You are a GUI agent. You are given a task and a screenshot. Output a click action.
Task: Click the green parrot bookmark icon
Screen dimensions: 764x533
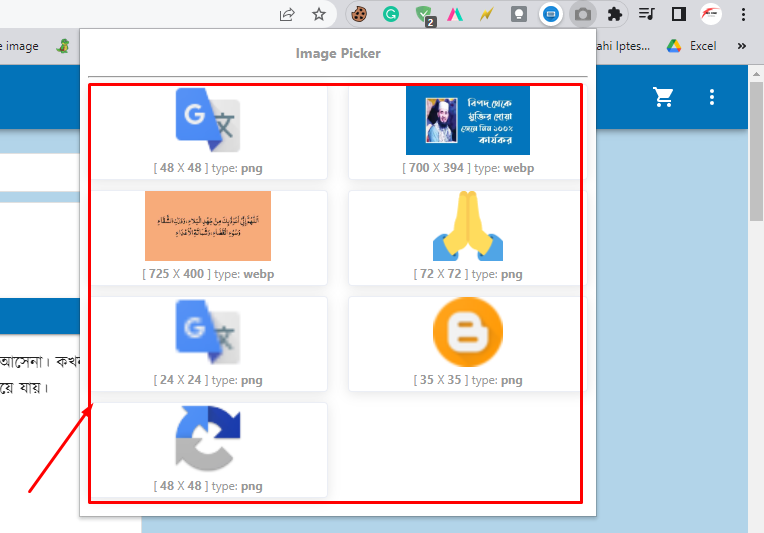click(x=63, y=46)
